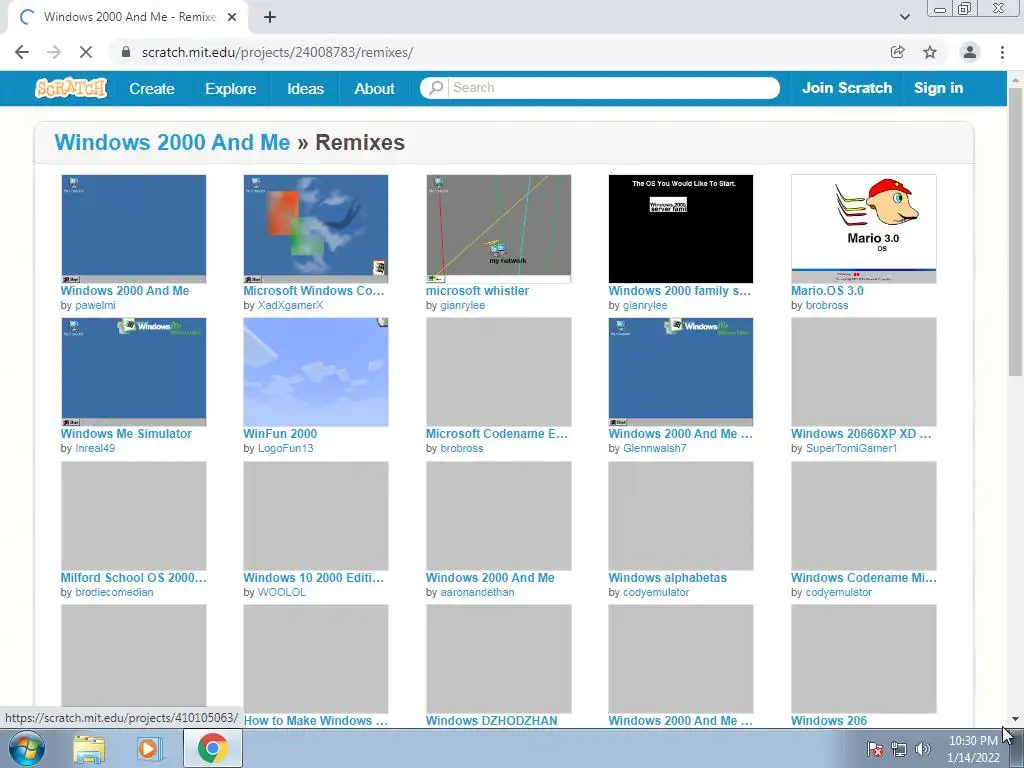View author brodiecomedian's profile

pos(114,592)
